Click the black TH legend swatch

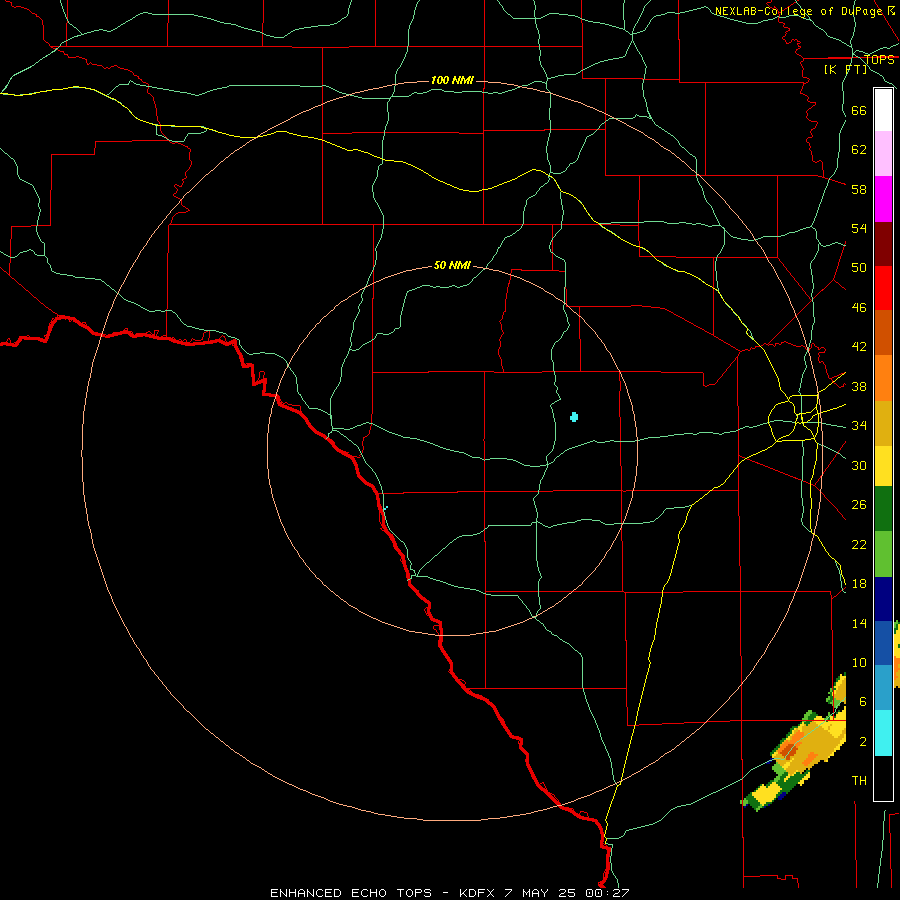click(x=883, y=778)
